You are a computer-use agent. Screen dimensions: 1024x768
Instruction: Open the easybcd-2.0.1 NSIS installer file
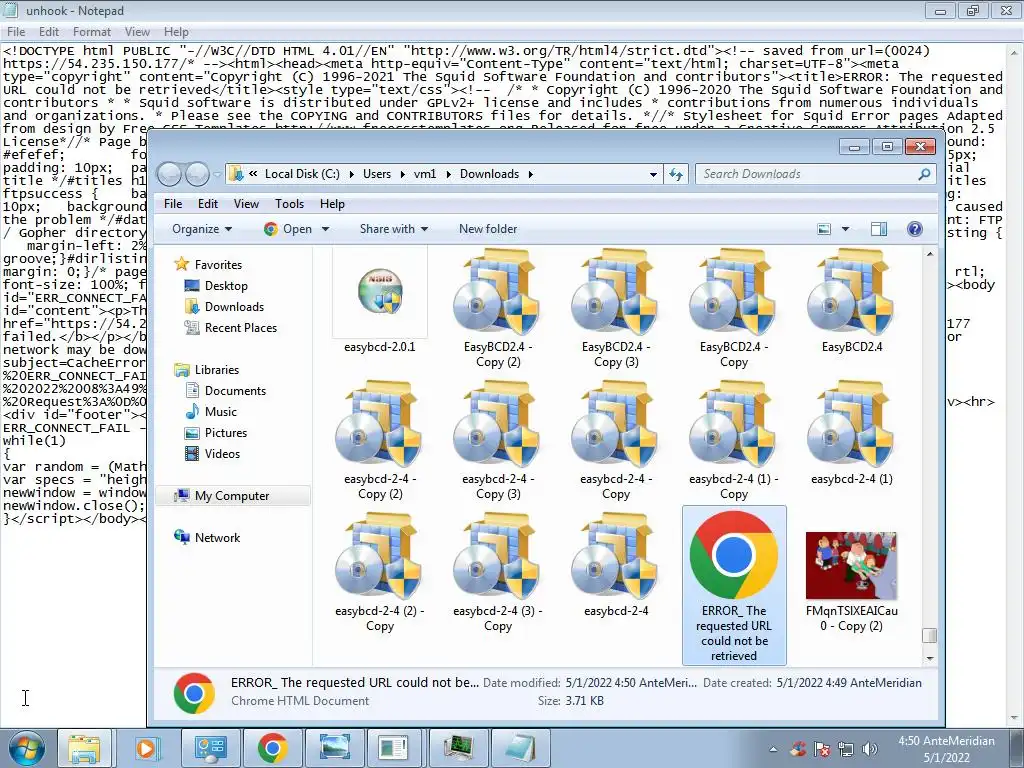click(x=380, y=301)
